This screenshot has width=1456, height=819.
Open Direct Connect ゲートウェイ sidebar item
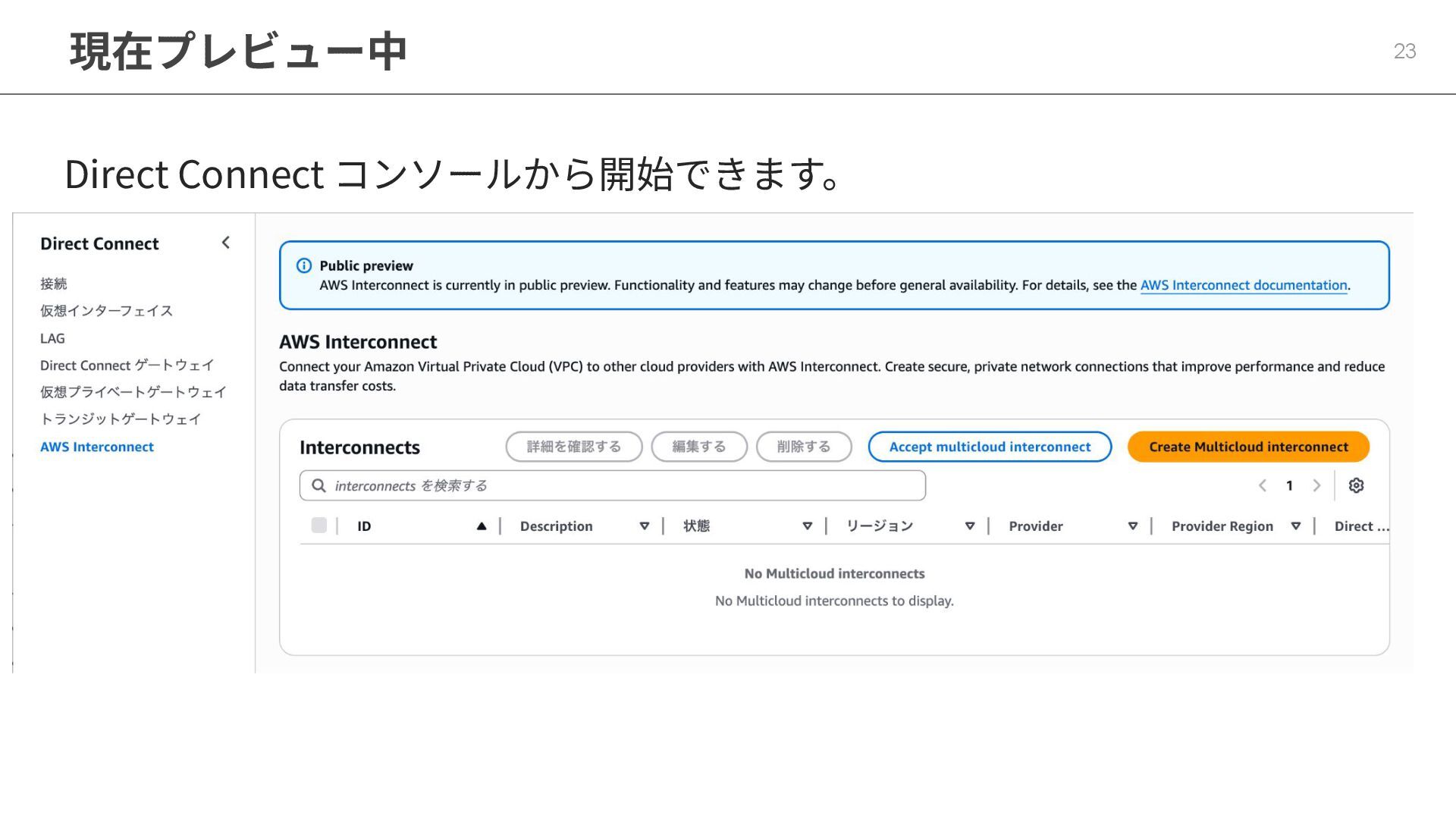[127, 366]
